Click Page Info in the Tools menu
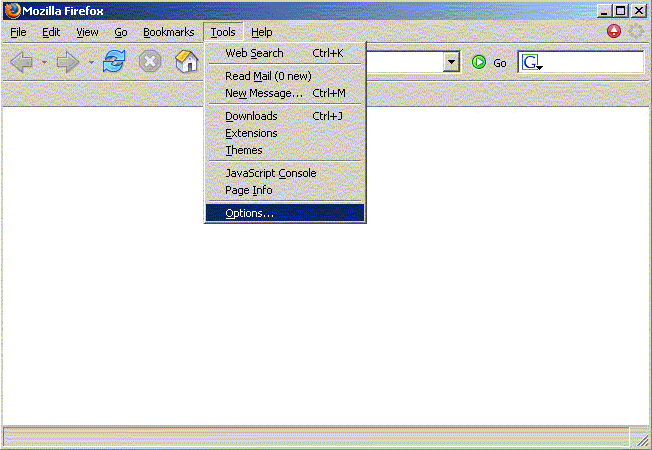Image resolution: width=652 pixels, height=450 pixels. [x=248, y=190]
